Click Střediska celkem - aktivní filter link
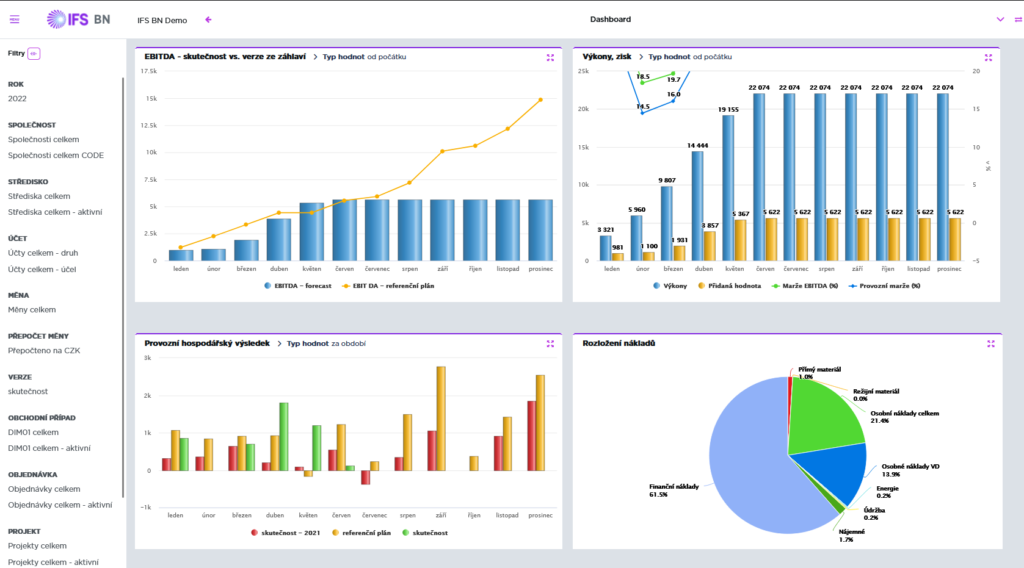This screenshot has width=1024, height=568. (55, 211)
